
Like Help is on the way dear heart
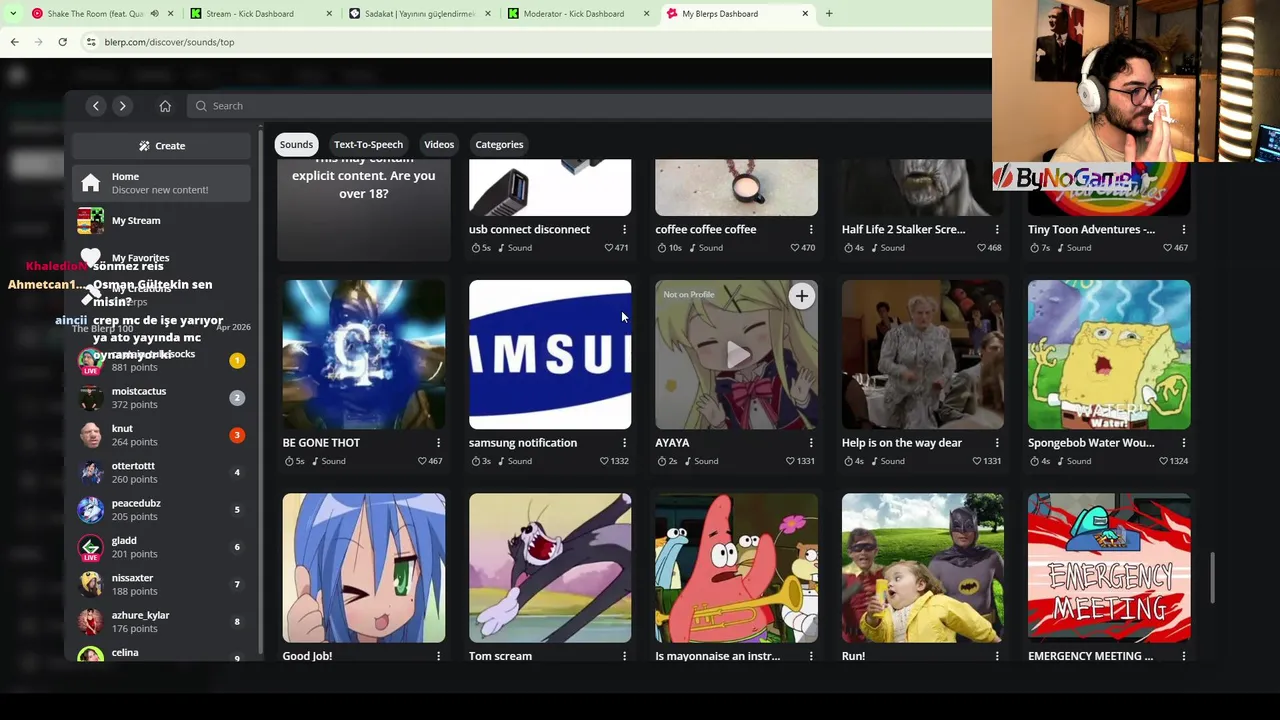pyautogui.click(x=987, y=461)
